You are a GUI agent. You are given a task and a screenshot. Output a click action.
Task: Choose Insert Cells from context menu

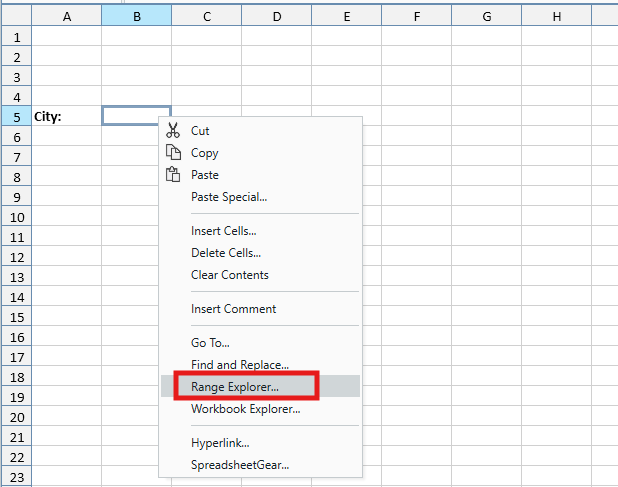pyautogui.click(x=223, y=231)
